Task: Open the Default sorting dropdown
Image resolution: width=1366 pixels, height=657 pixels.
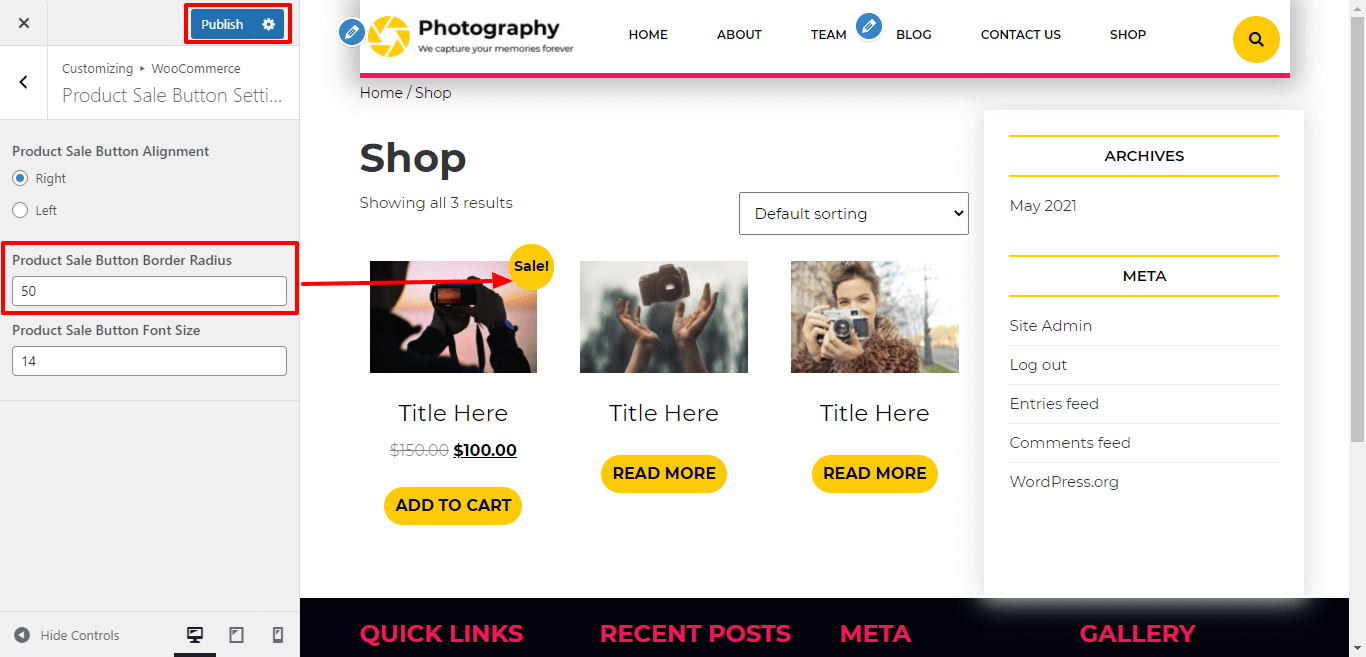Action: tap(854, 213)
